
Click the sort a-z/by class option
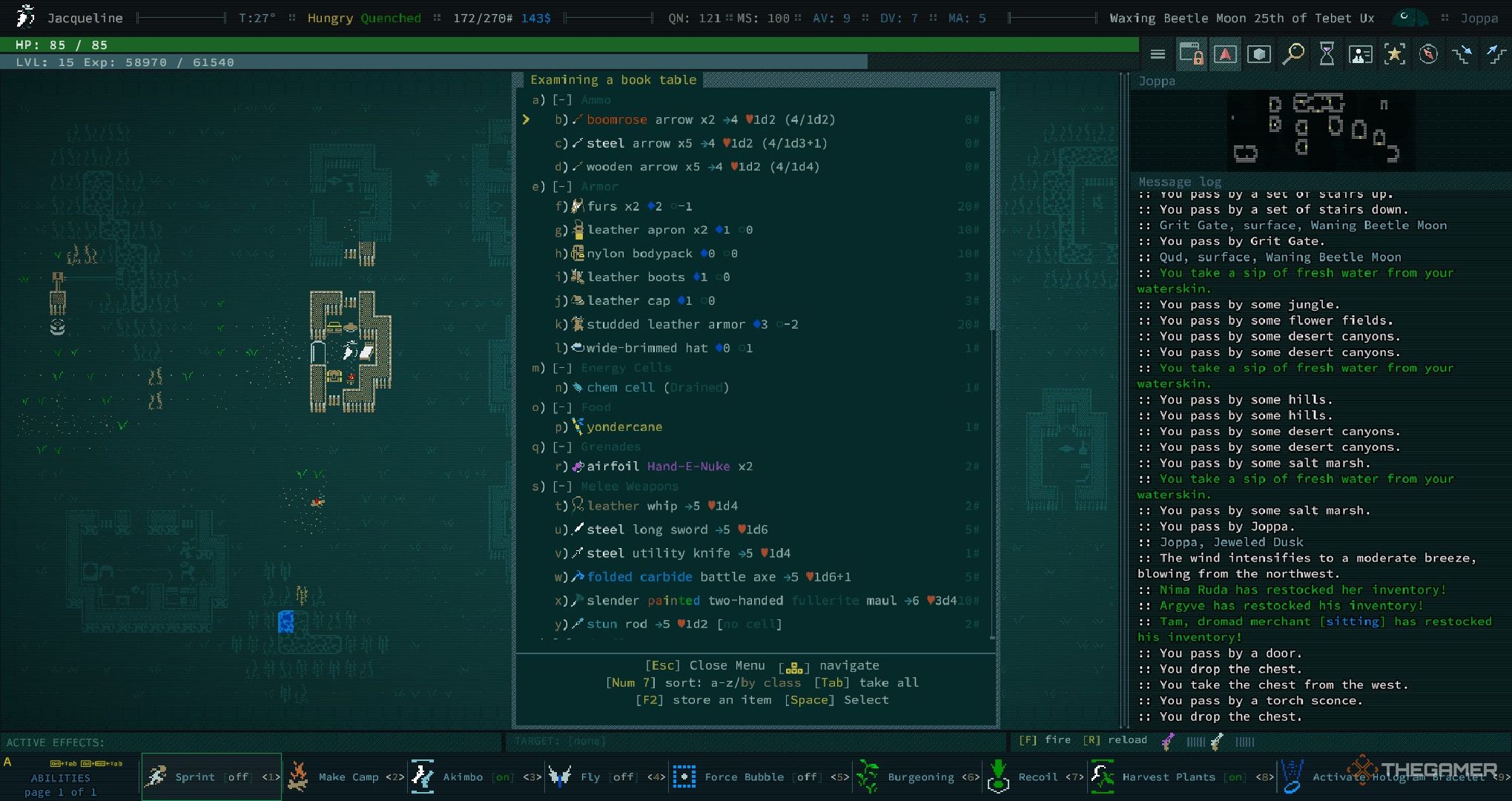click(703, 682)
